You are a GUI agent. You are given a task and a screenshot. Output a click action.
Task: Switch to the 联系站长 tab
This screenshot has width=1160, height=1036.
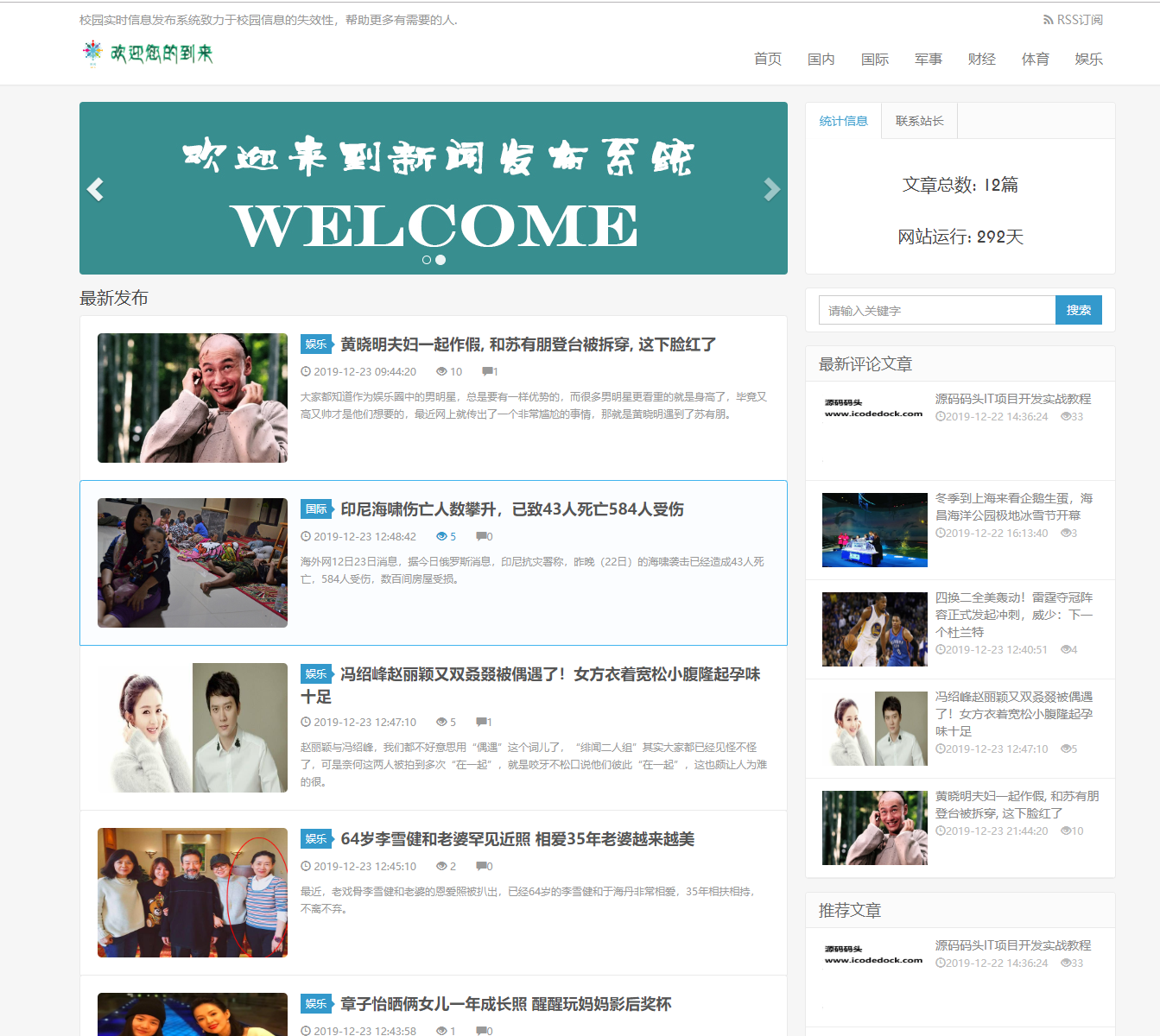pyautogui.click(x=918, y=121)
